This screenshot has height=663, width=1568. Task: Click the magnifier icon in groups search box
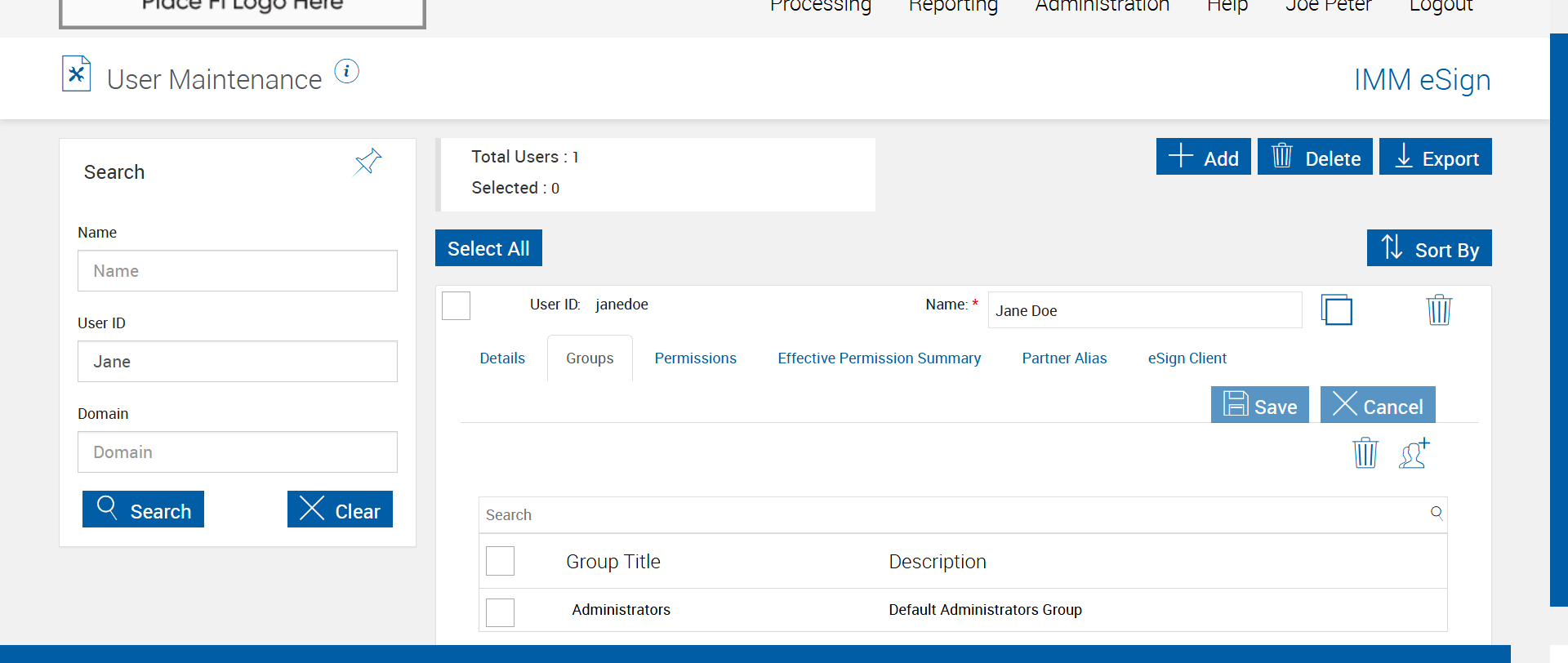pyautogui.click(x=1437, y=513)
